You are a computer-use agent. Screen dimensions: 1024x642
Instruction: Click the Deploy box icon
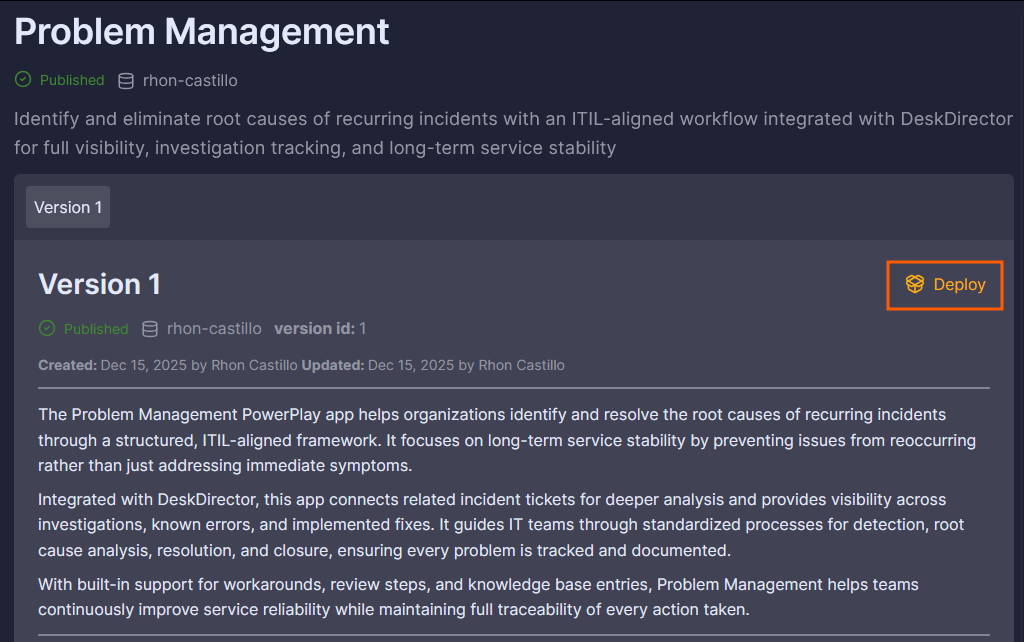(x=914, y=285)
